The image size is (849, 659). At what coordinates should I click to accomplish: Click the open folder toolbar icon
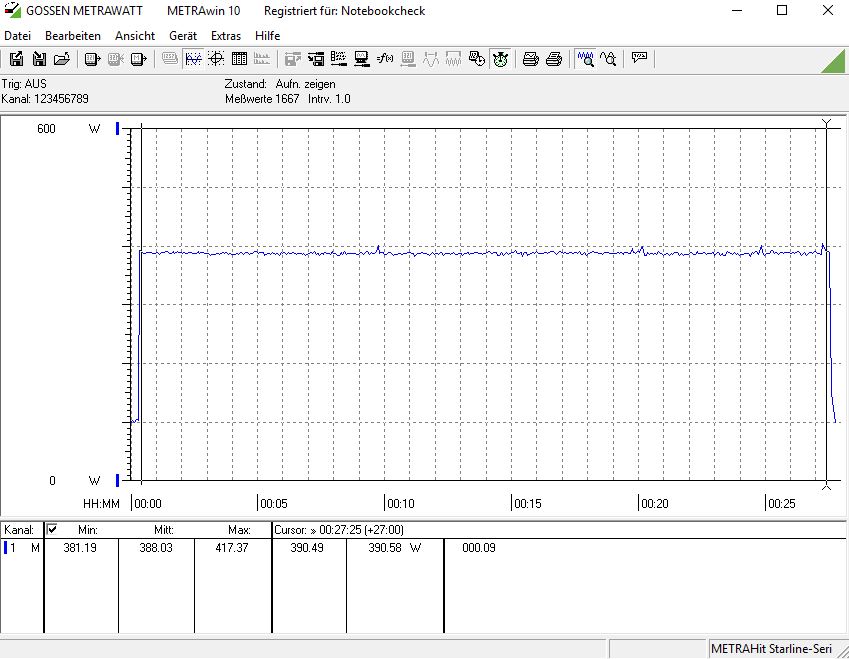[62, 59]
